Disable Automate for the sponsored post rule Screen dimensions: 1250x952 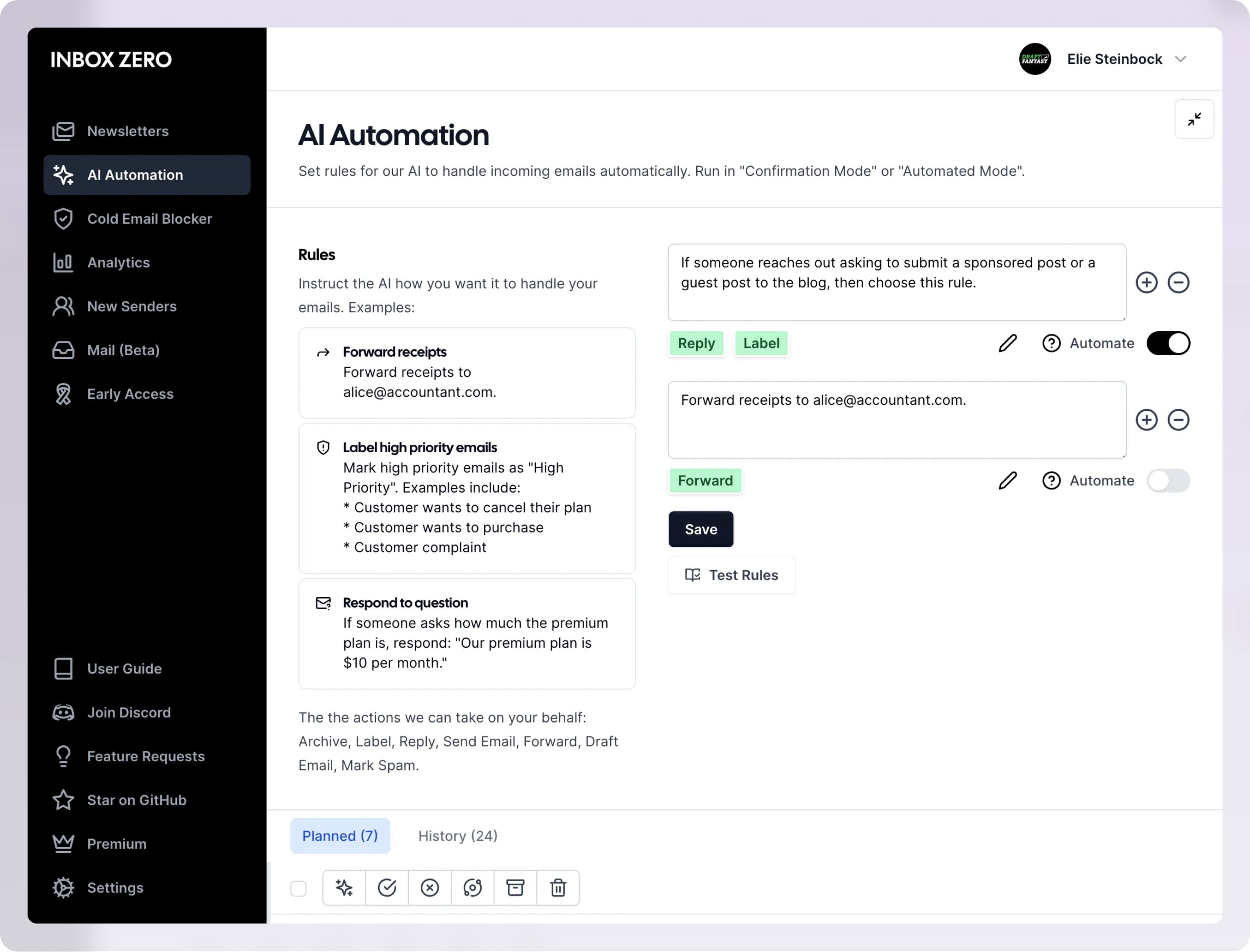[1168, 343]
